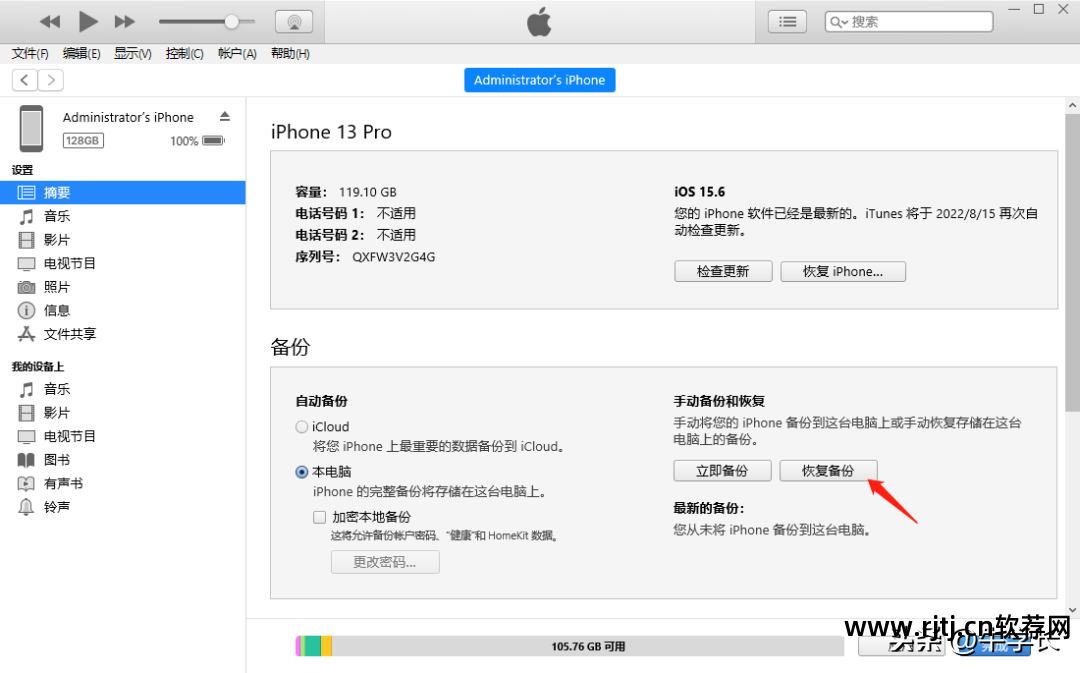Screen dimensions: 1080x673
Task: Click the 立即备份 button
Action: pos(722,470)
